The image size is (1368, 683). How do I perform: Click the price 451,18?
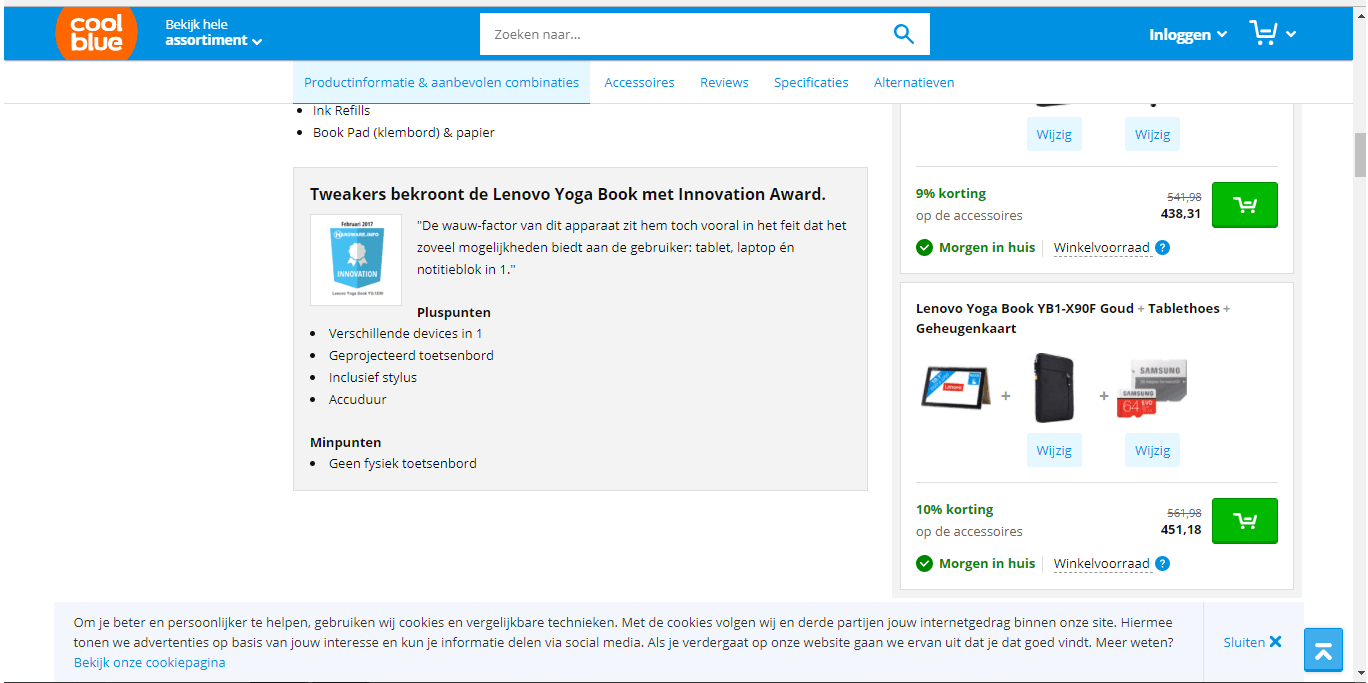[x=1181, y=529]
